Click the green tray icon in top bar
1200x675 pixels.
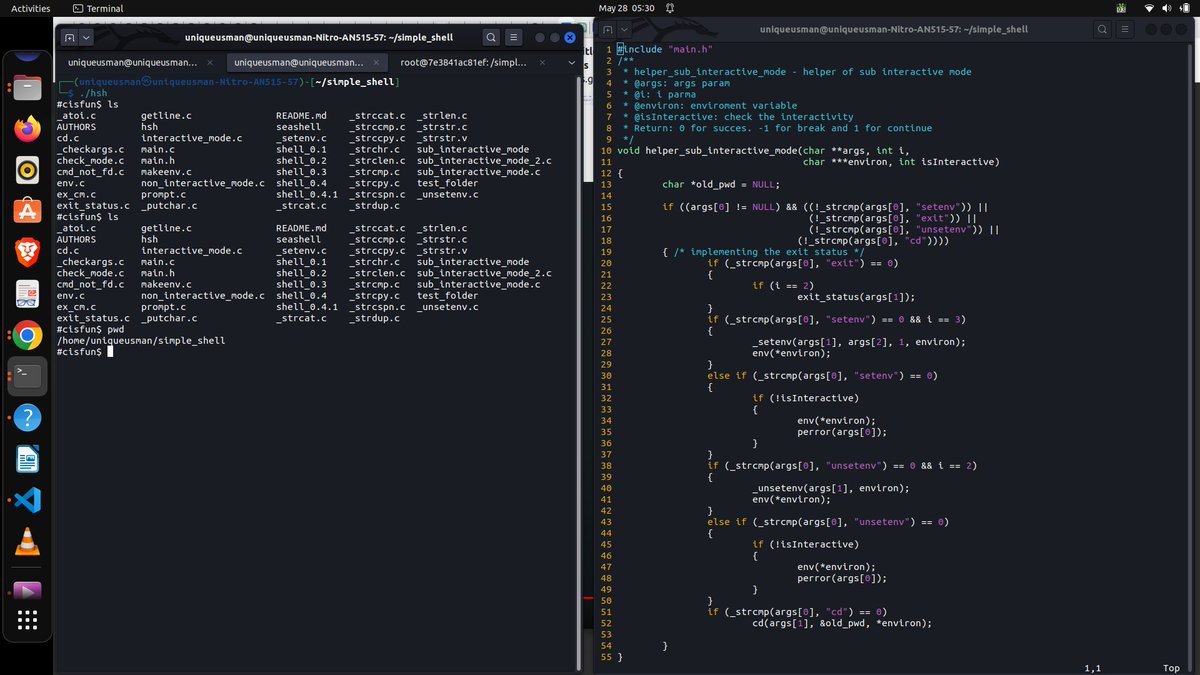pos(1121,8)
